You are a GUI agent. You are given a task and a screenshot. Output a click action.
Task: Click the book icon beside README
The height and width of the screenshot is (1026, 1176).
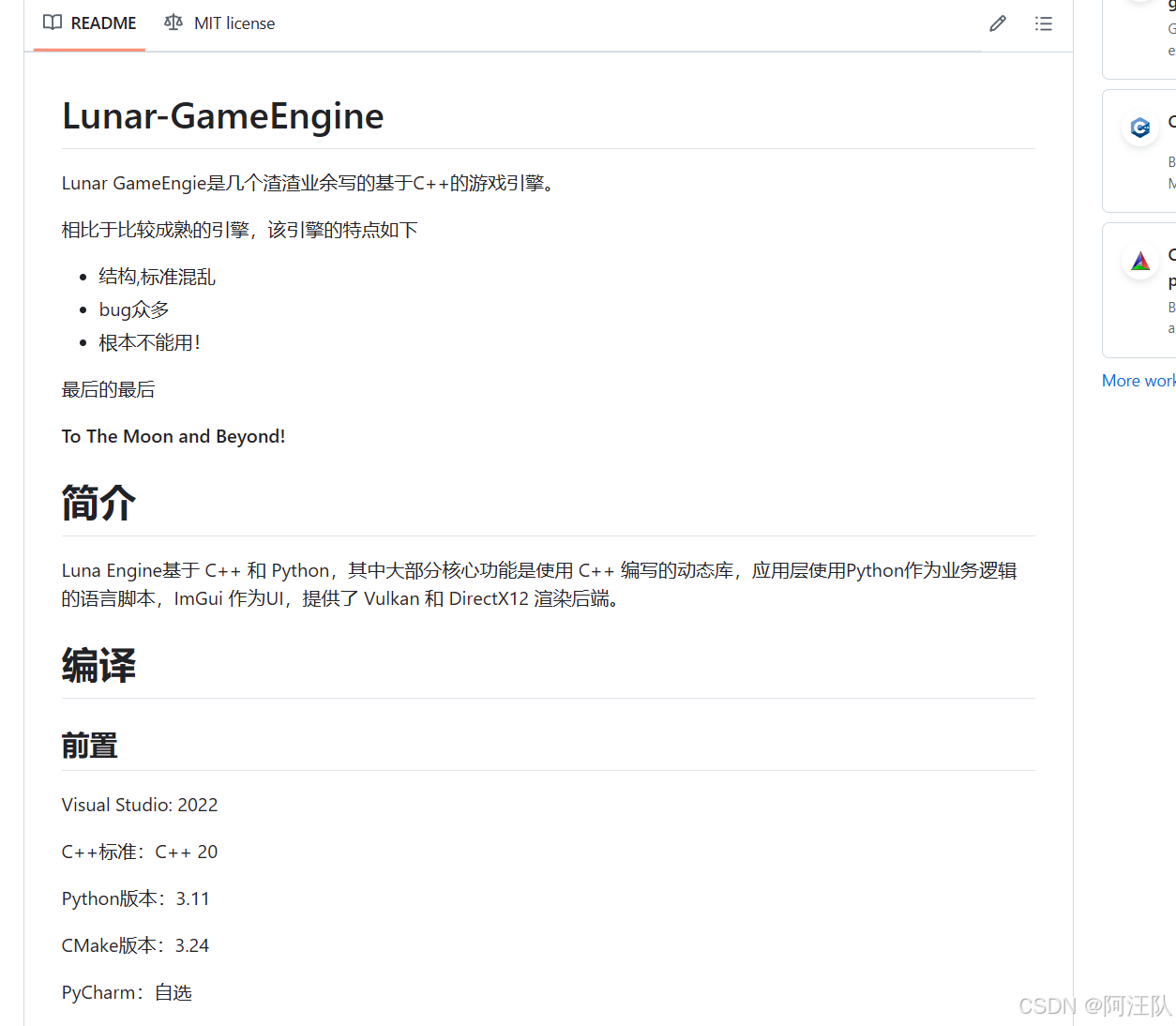tap(52, 23)
